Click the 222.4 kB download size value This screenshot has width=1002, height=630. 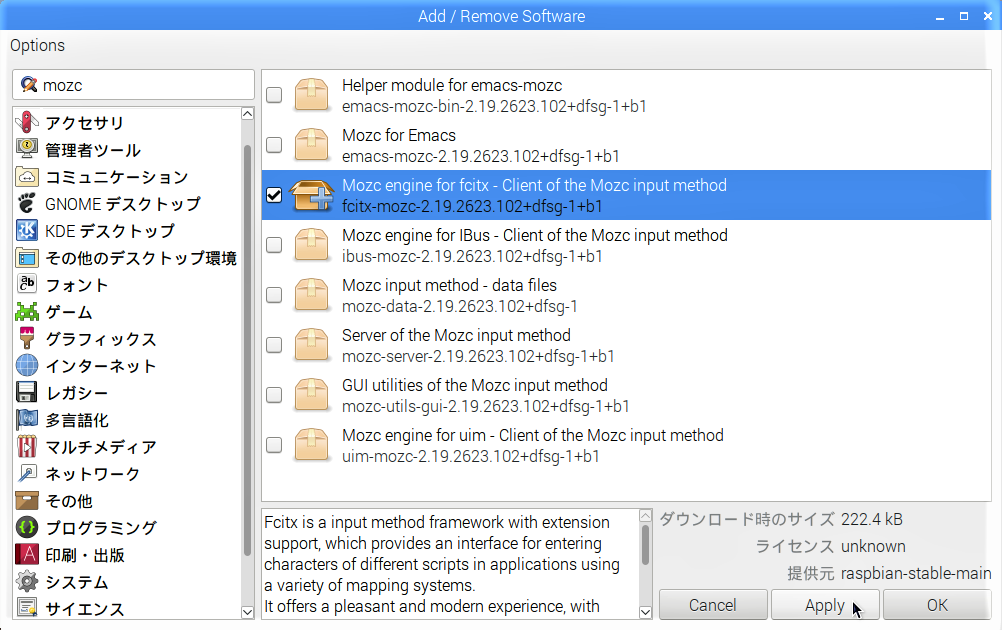(872, 519)
